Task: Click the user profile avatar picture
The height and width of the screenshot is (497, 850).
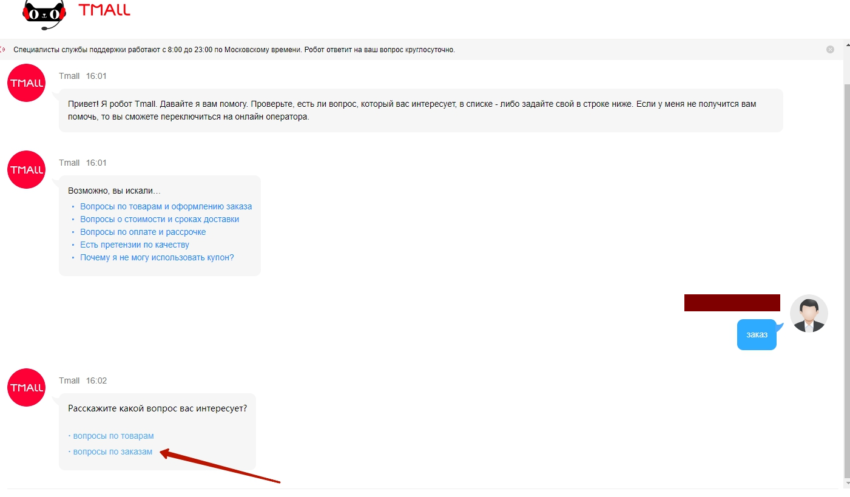Action: [809, 314]
